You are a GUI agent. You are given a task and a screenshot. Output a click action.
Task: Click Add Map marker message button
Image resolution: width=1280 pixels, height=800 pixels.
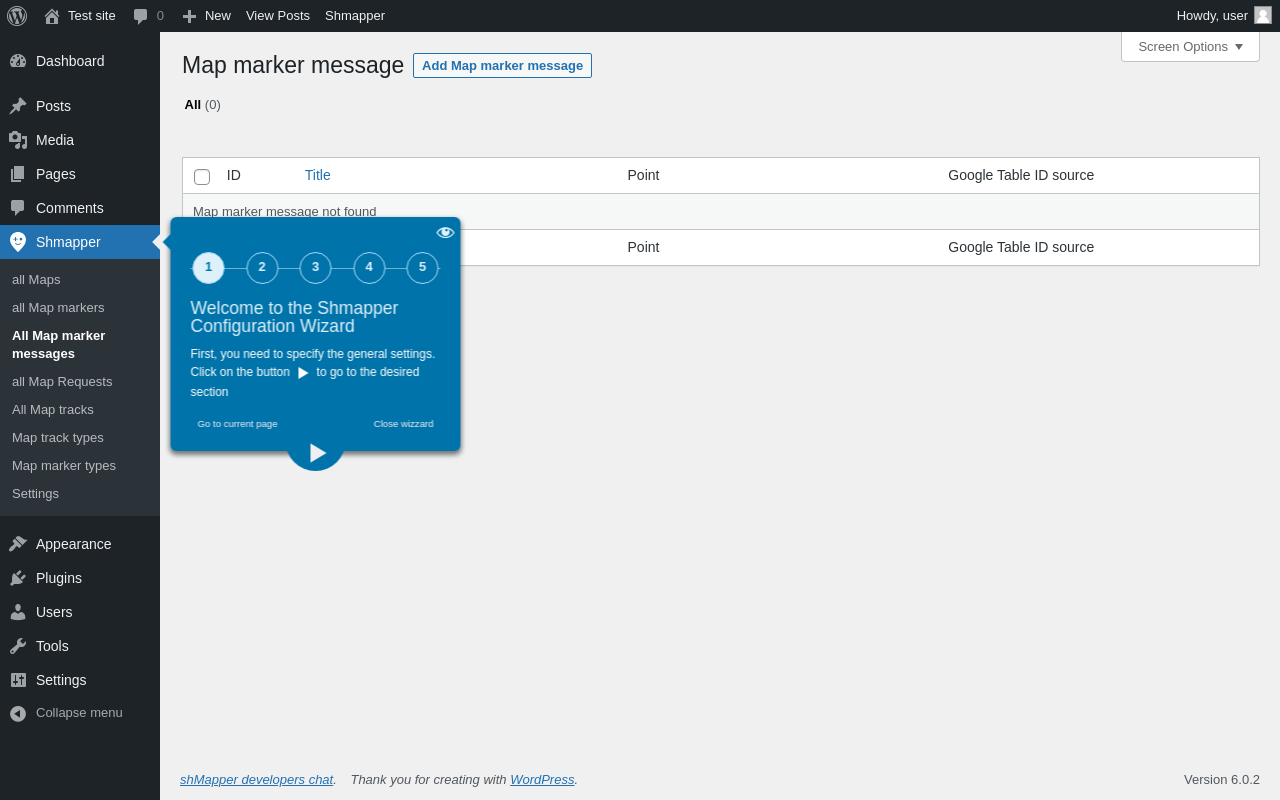tap(502, 66)
